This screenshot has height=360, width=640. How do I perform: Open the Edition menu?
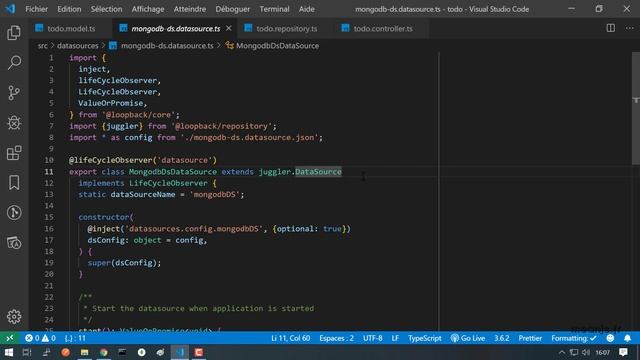69,9
